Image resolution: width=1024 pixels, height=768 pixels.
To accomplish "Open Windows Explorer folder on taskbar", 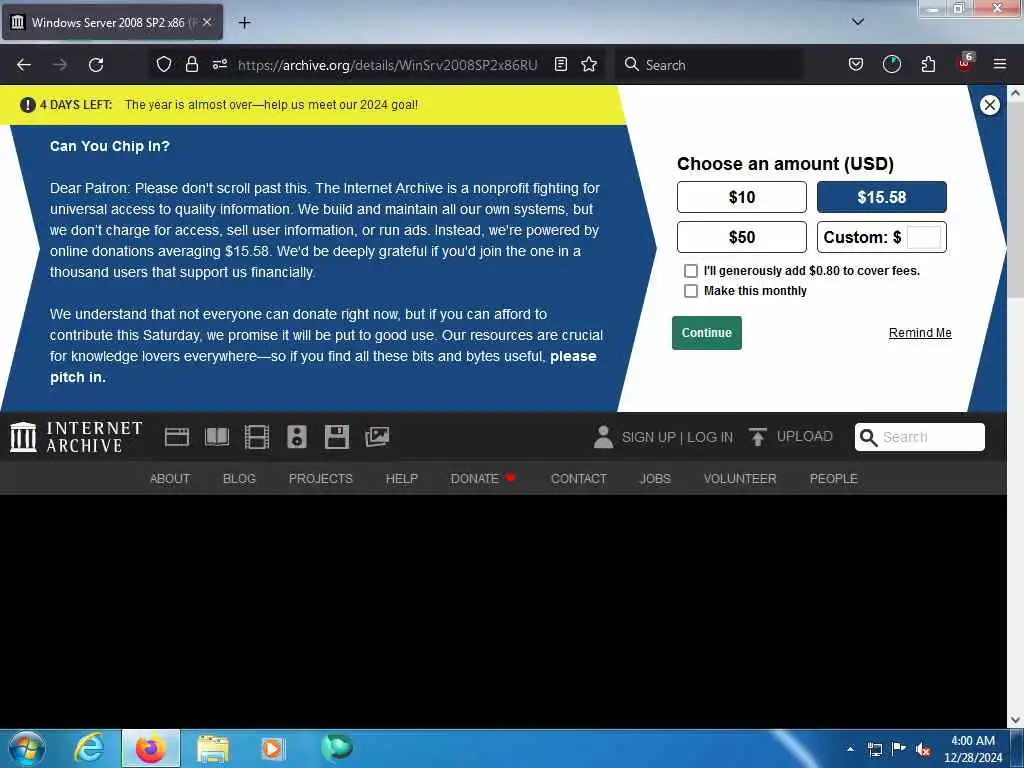I will [213, 748].
